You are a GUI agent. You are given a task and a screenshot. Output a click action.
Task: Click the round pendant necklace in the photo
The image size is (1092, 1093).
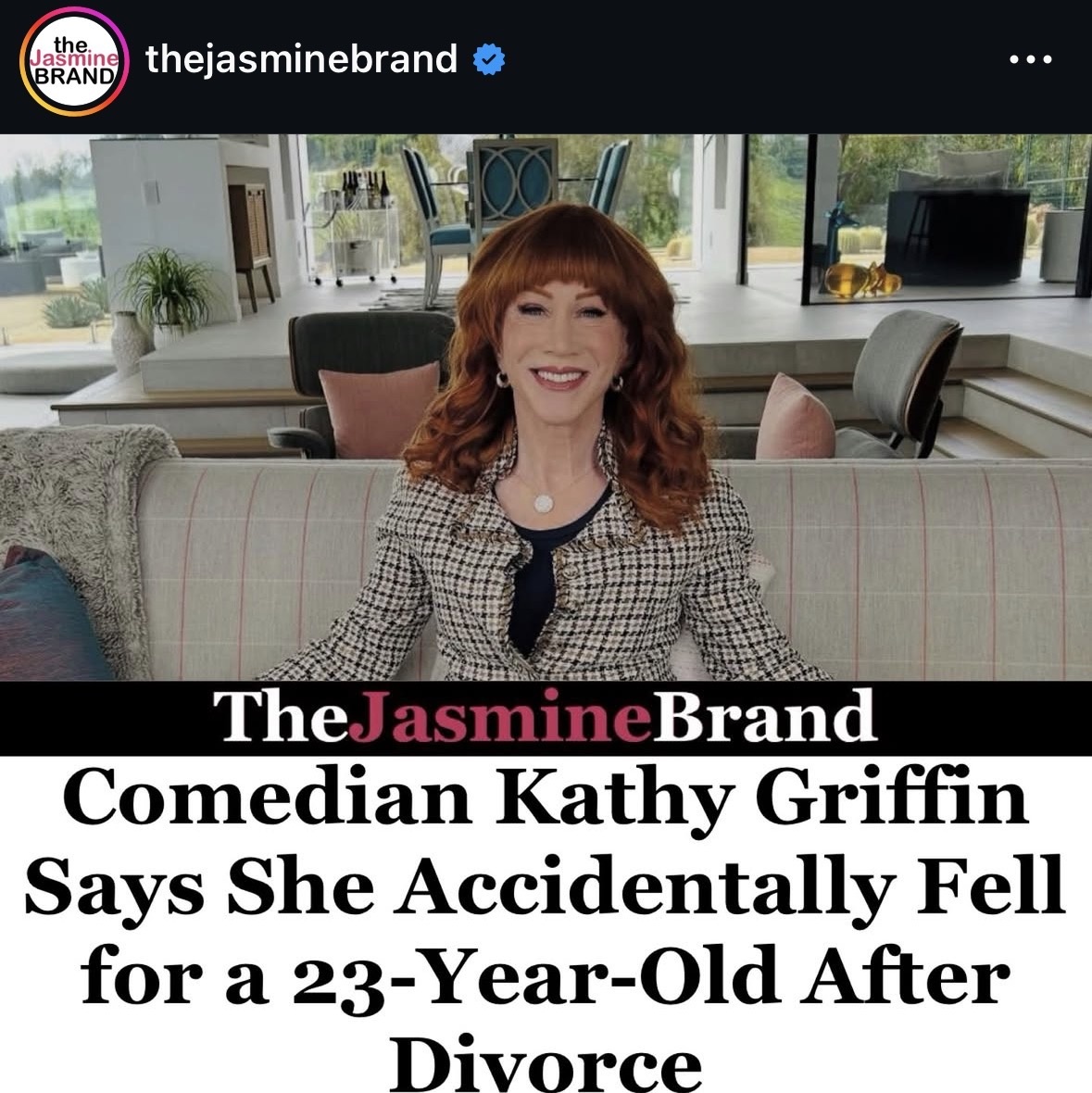(x=543, y=503)
